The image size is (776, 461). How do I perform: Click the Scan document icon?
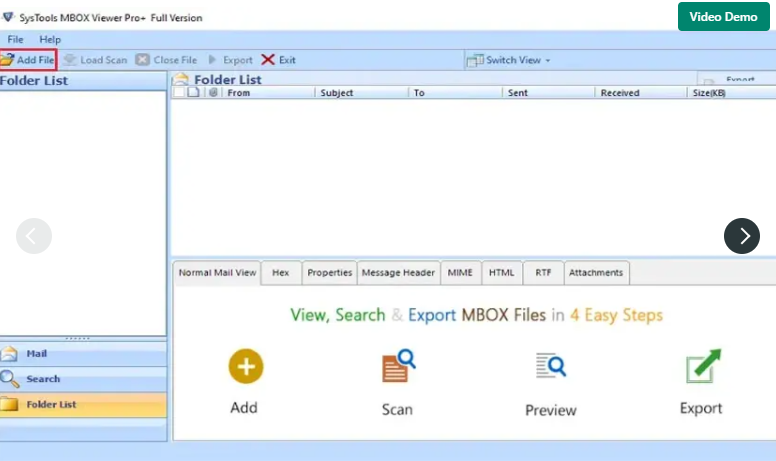[x=397, y=367]
